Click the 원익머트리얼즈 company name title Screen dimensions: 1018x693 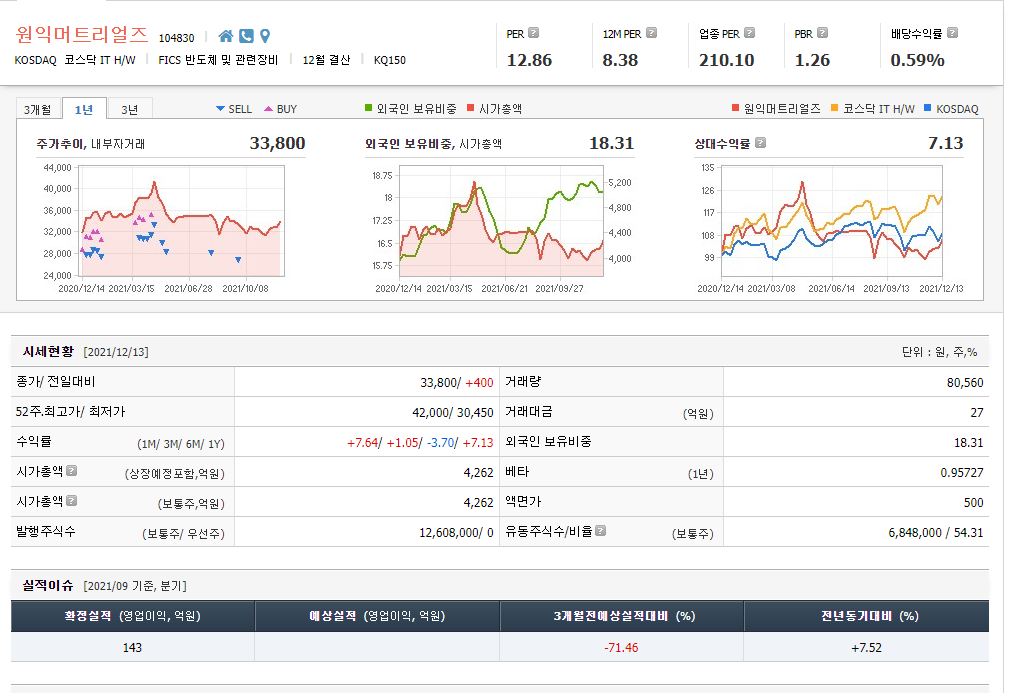(82, 34)
